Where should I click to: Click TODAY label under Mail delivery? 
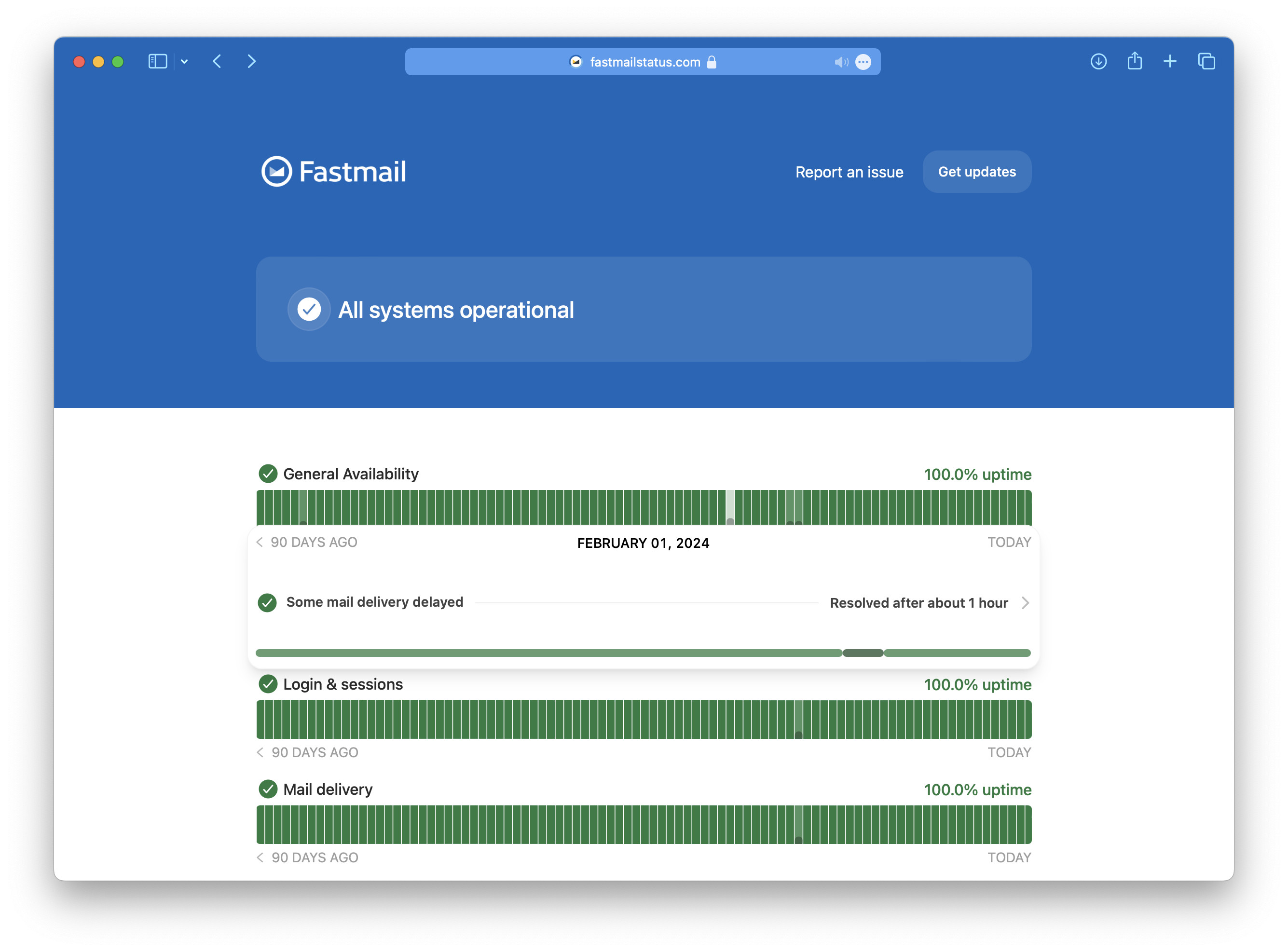tap(1009, 857)
